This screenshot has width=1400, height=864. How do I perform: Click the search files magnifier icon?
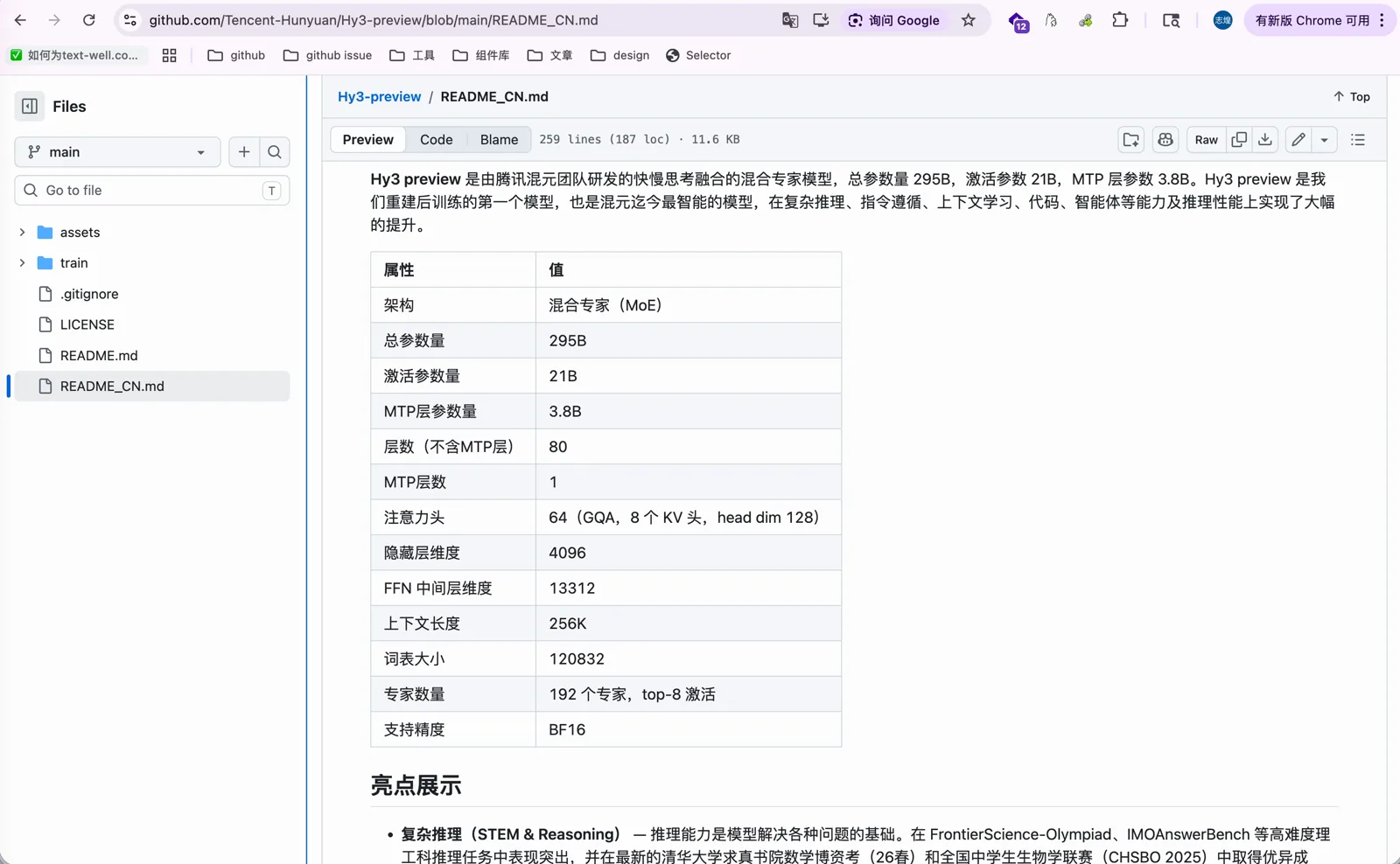click(275, 152)
